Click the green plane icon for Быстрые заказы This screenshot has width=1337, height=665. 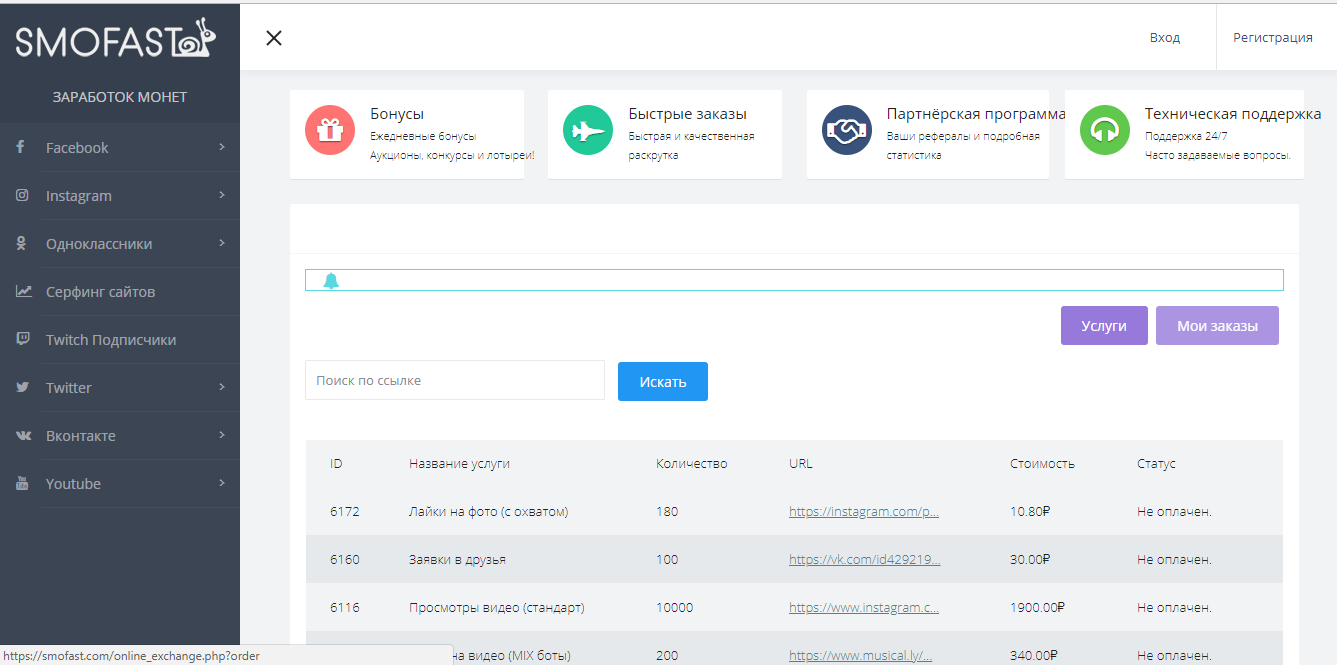(587, 130)
